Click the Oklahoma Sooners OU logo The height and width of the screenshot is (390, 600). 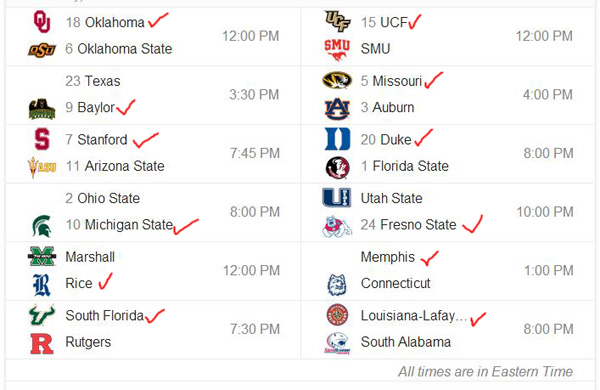click(42, 22)
